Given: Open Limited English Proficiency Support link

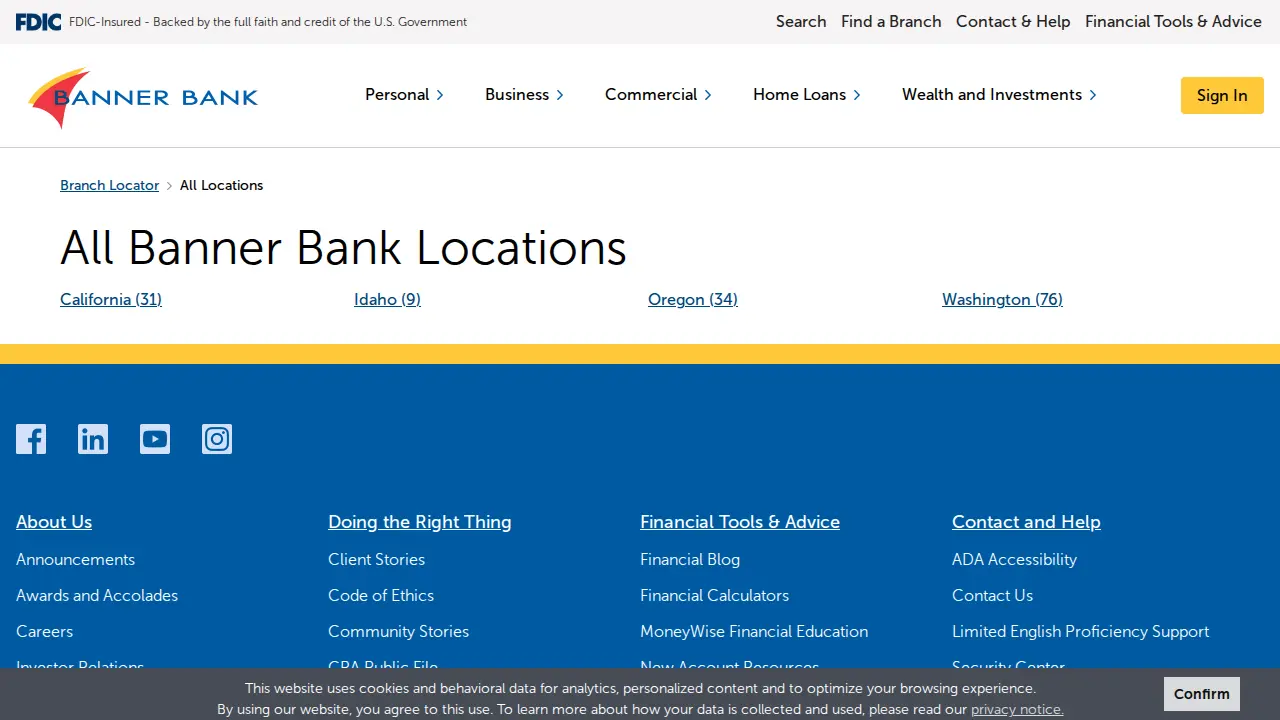Looking at the screenshot, I should [x=1080, y=632].
